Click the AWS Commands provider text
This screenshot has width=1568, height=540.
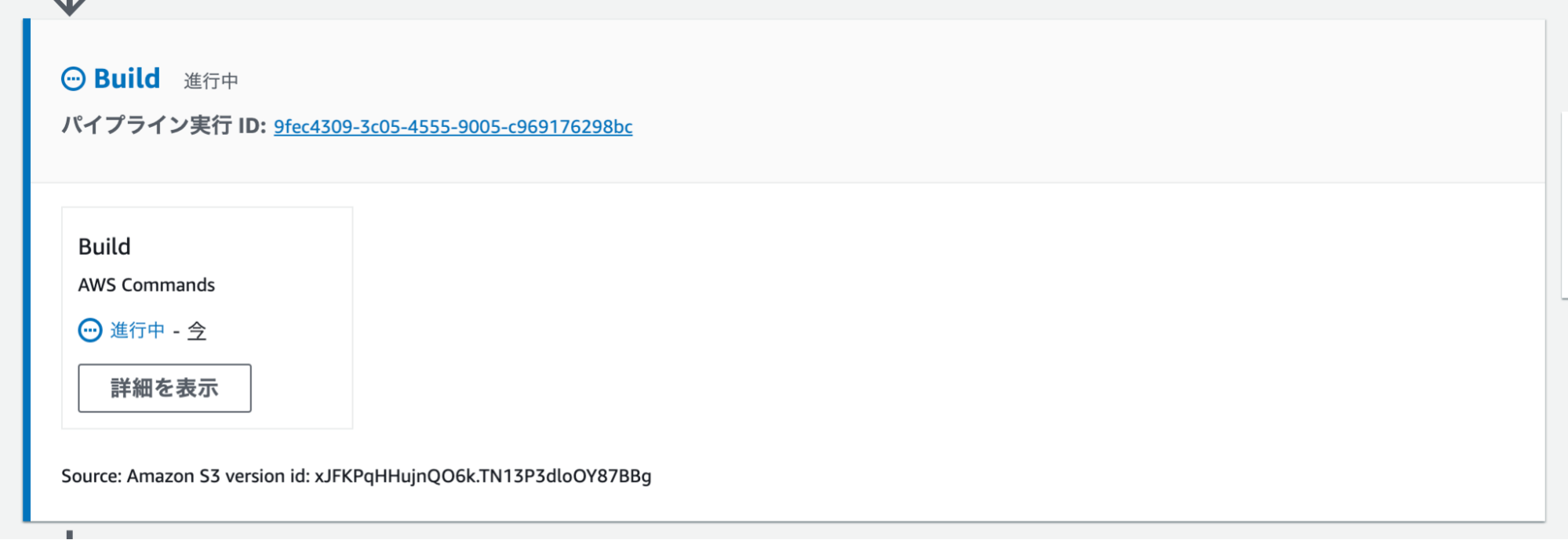(x=146, y=285)
